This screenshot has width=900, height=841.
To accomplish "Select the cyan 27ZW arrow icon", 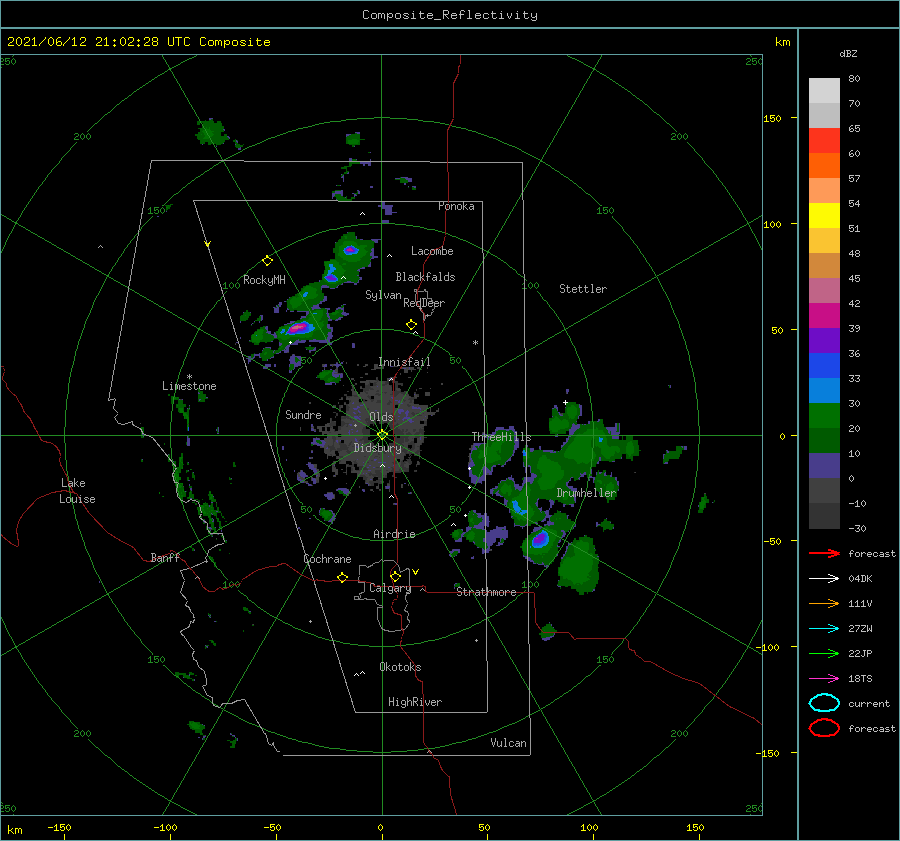I will tap(824, 629).
